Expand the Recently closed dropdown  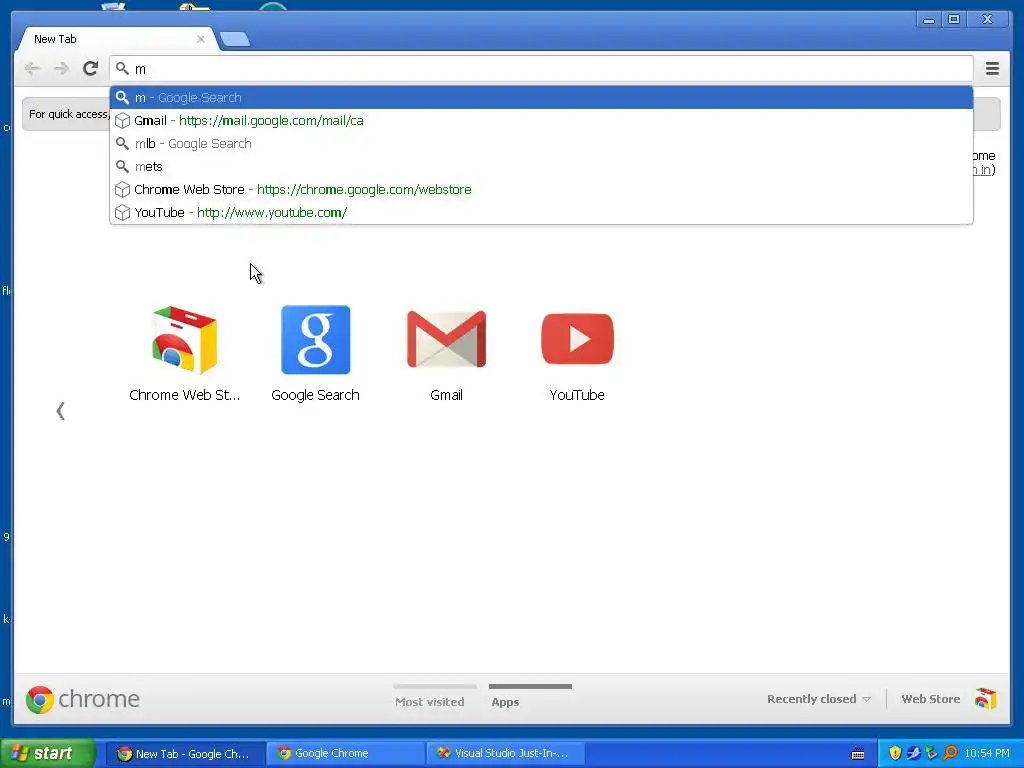(x=819, y=699)
